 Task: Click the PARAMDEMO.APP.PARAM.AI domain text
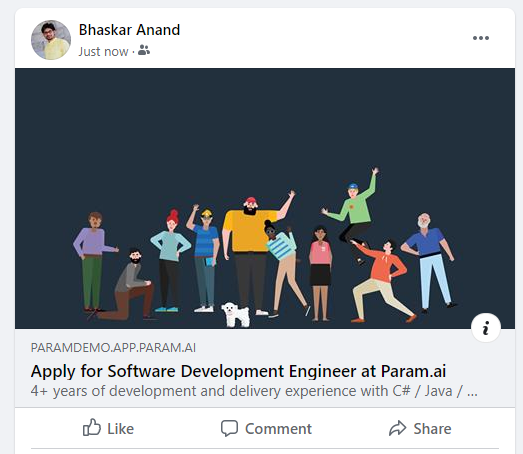tap(113, 348)
